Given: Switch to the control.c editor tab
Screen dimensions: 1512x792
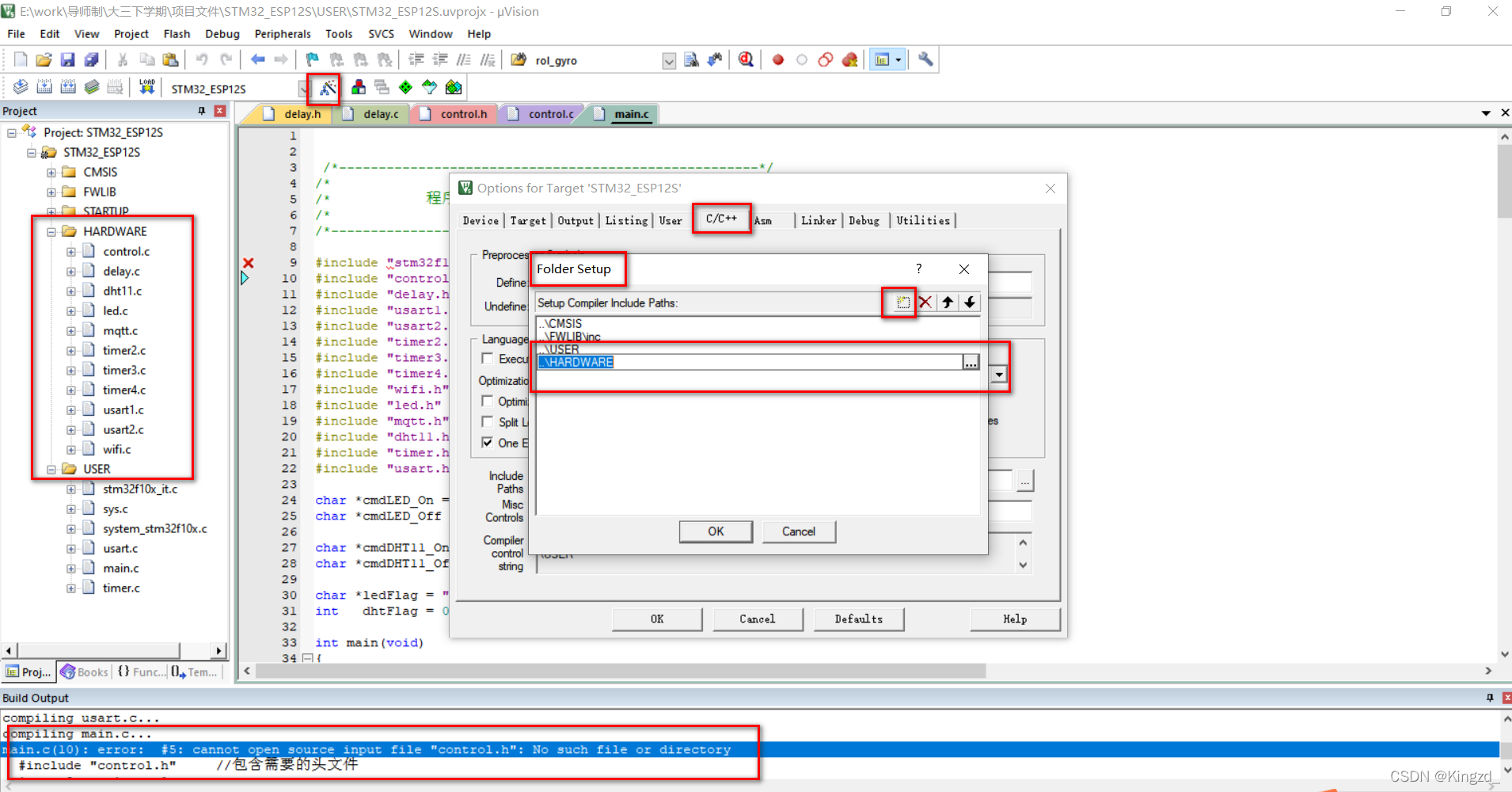Looking at the screenshot, I should point(551,114).
